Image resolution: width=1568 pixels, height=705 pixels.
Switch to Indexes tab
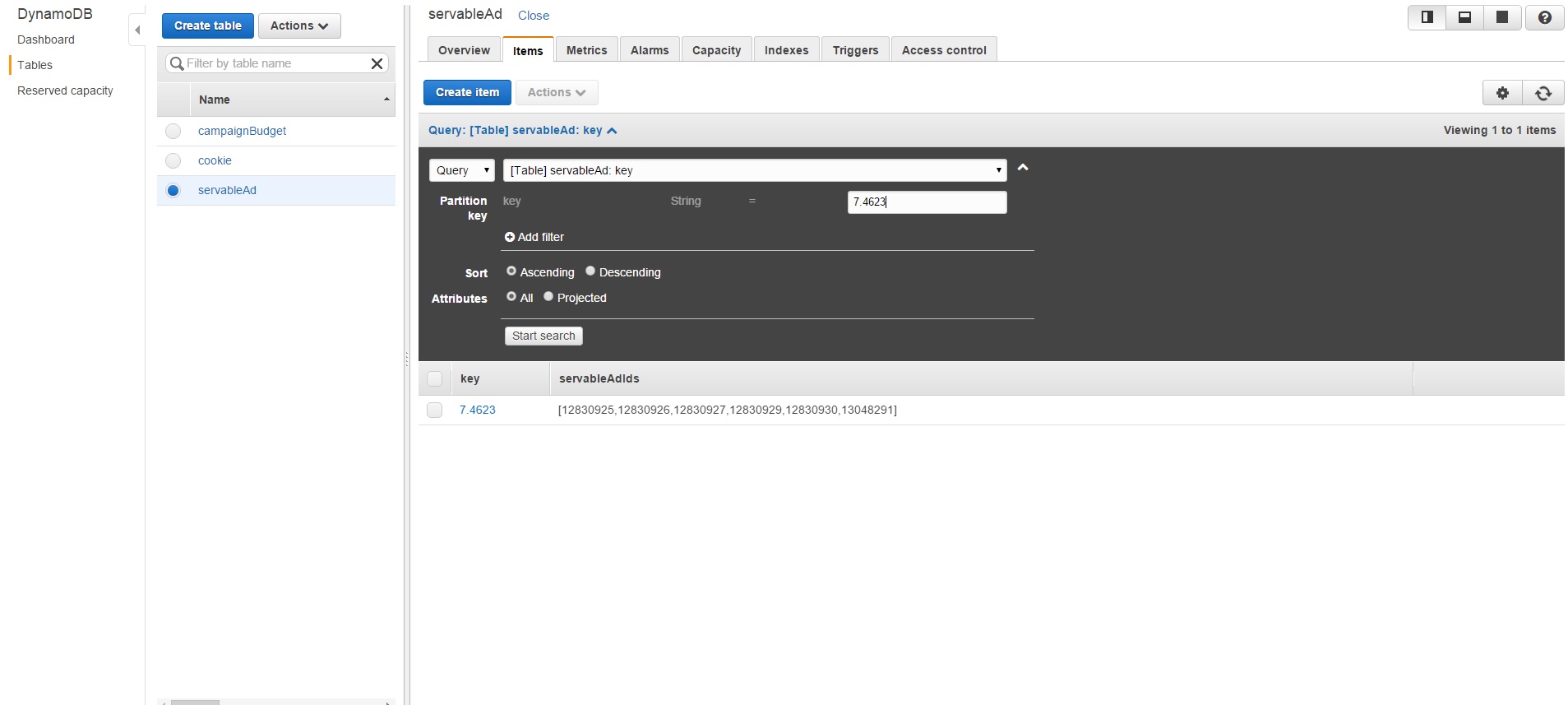pos(786,50)
